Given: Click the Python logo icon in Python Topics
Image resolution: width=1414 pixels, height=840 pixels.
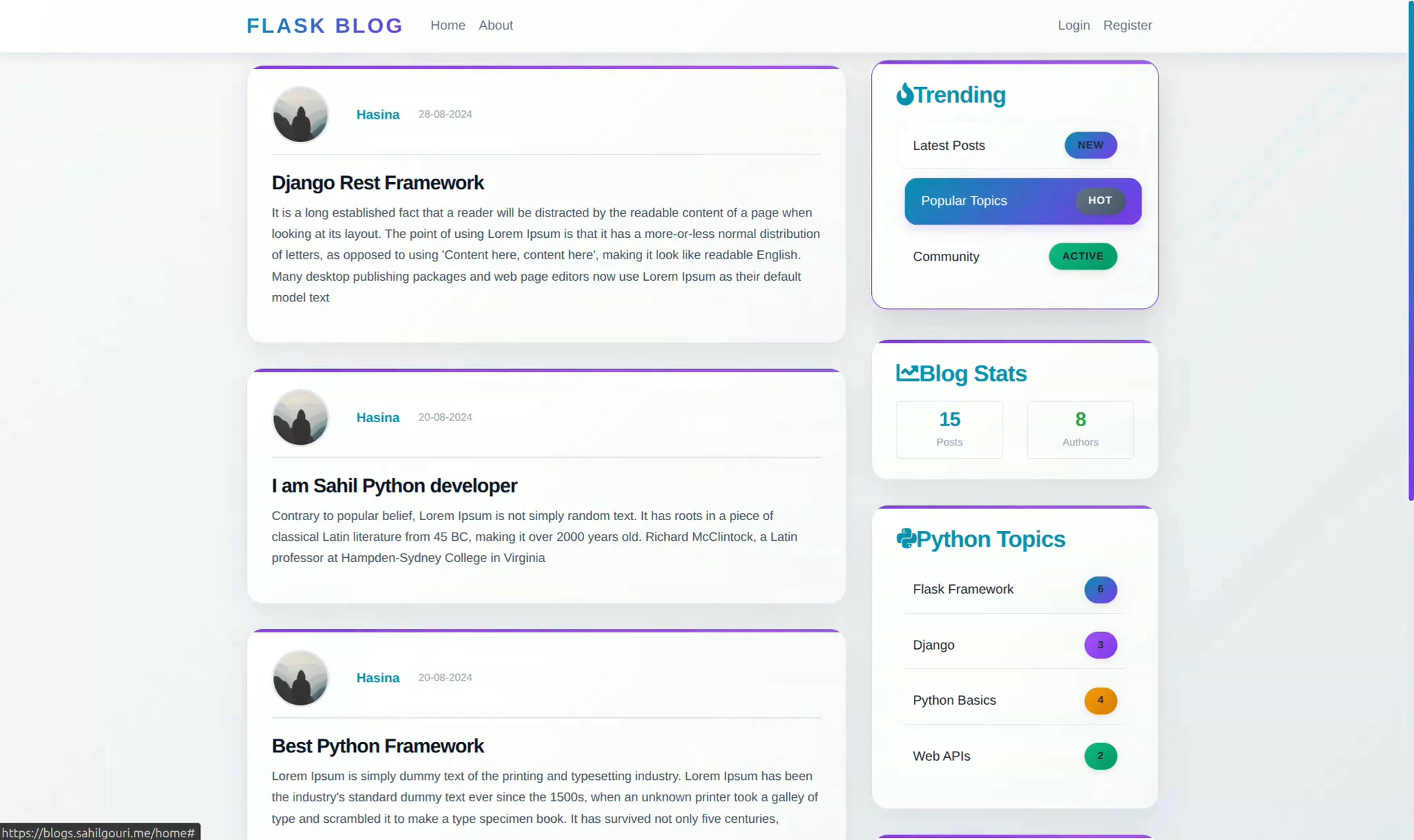Looking at the screenshot, I should click(906, 539).
